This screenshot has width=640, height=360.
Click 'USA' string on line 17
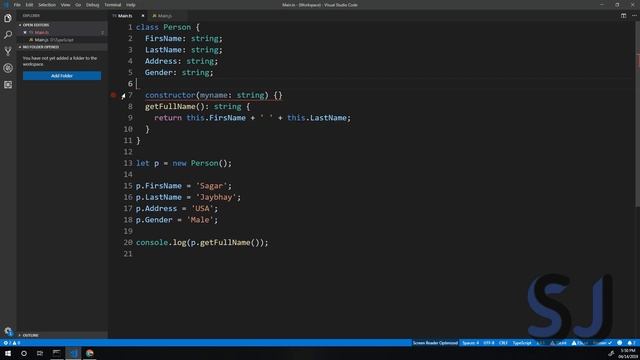tap(202, 208)
